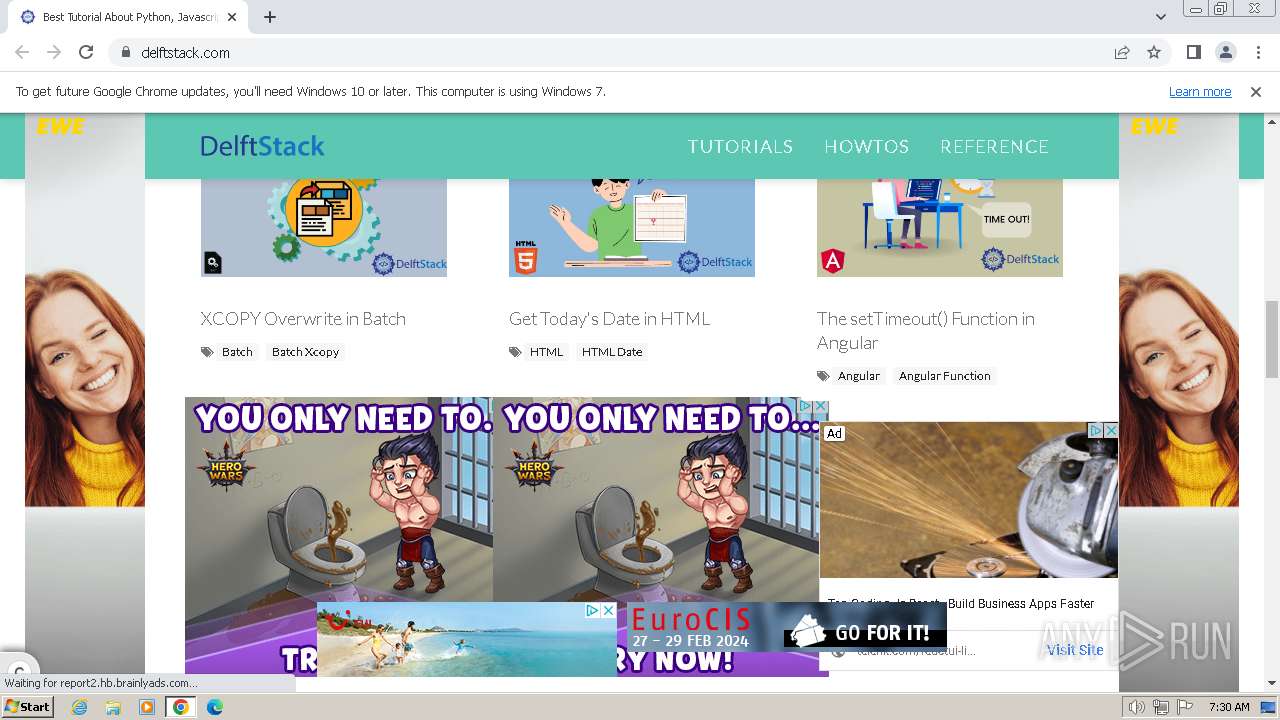Open the Learn more link
The width and height of the screenshot is (1280, 720).
(1200, 91)
